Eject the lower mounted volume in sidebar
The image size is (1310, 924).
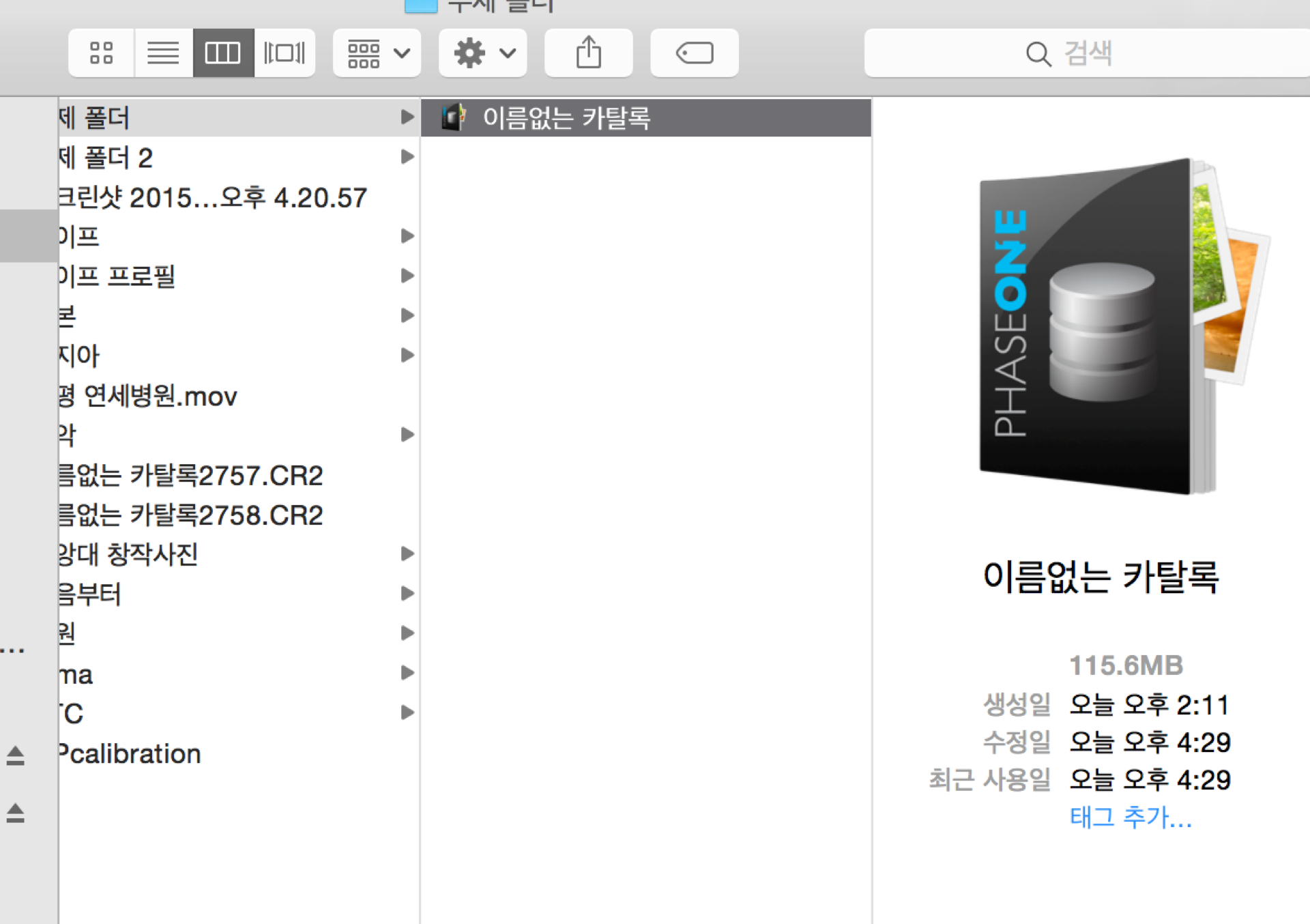pyautogui.click(x=16, y=813)
